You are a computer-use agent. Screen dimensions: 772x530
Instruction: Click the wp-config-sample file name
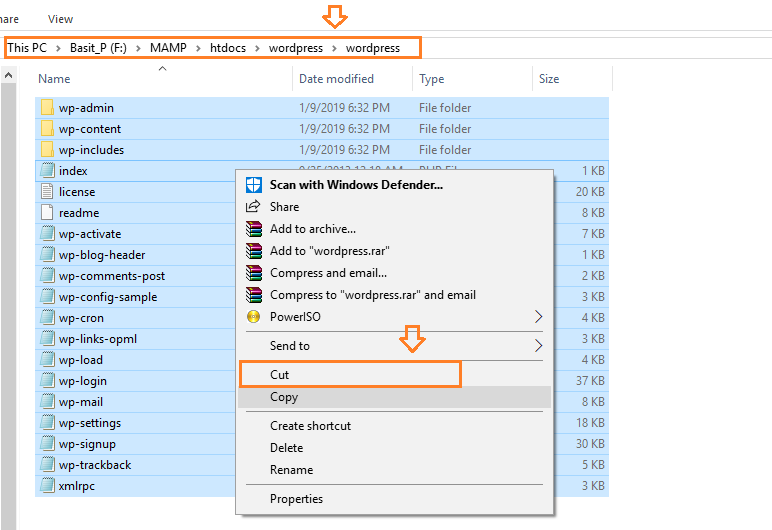pyautogui.click(x=108, y=297)
